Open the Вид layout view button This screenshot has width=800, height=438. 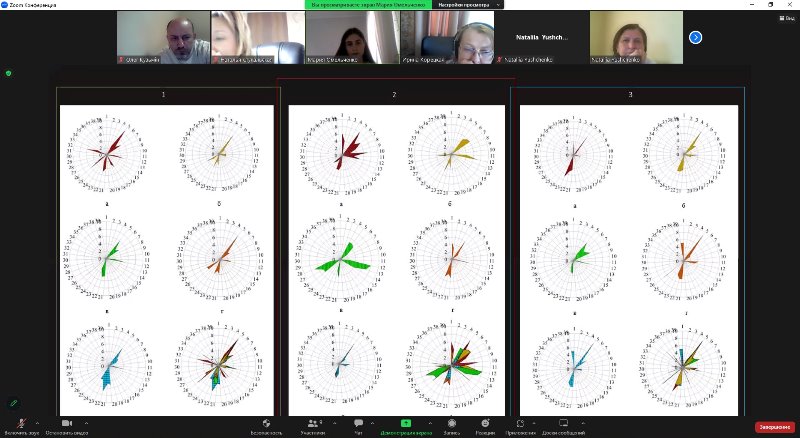(787, 18)
